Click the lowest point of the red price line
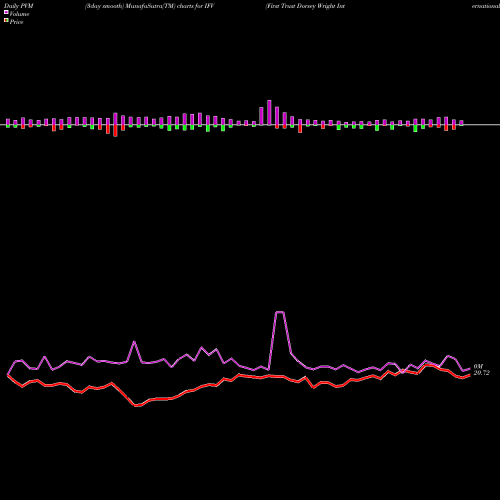This screenshot has width=500, height=500. (137, 406)
